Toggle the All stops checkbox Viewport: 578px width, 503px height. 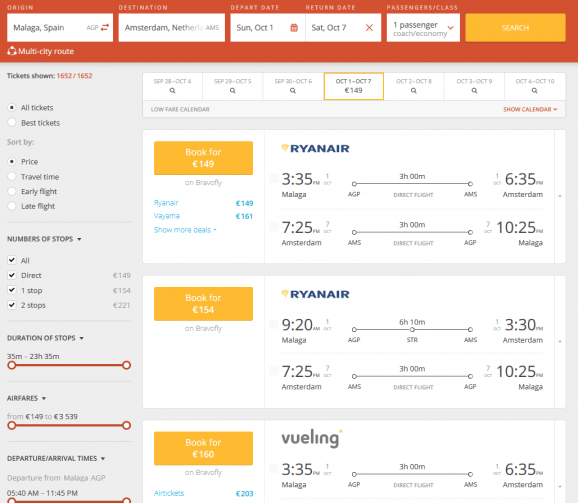tap(12, 260)
